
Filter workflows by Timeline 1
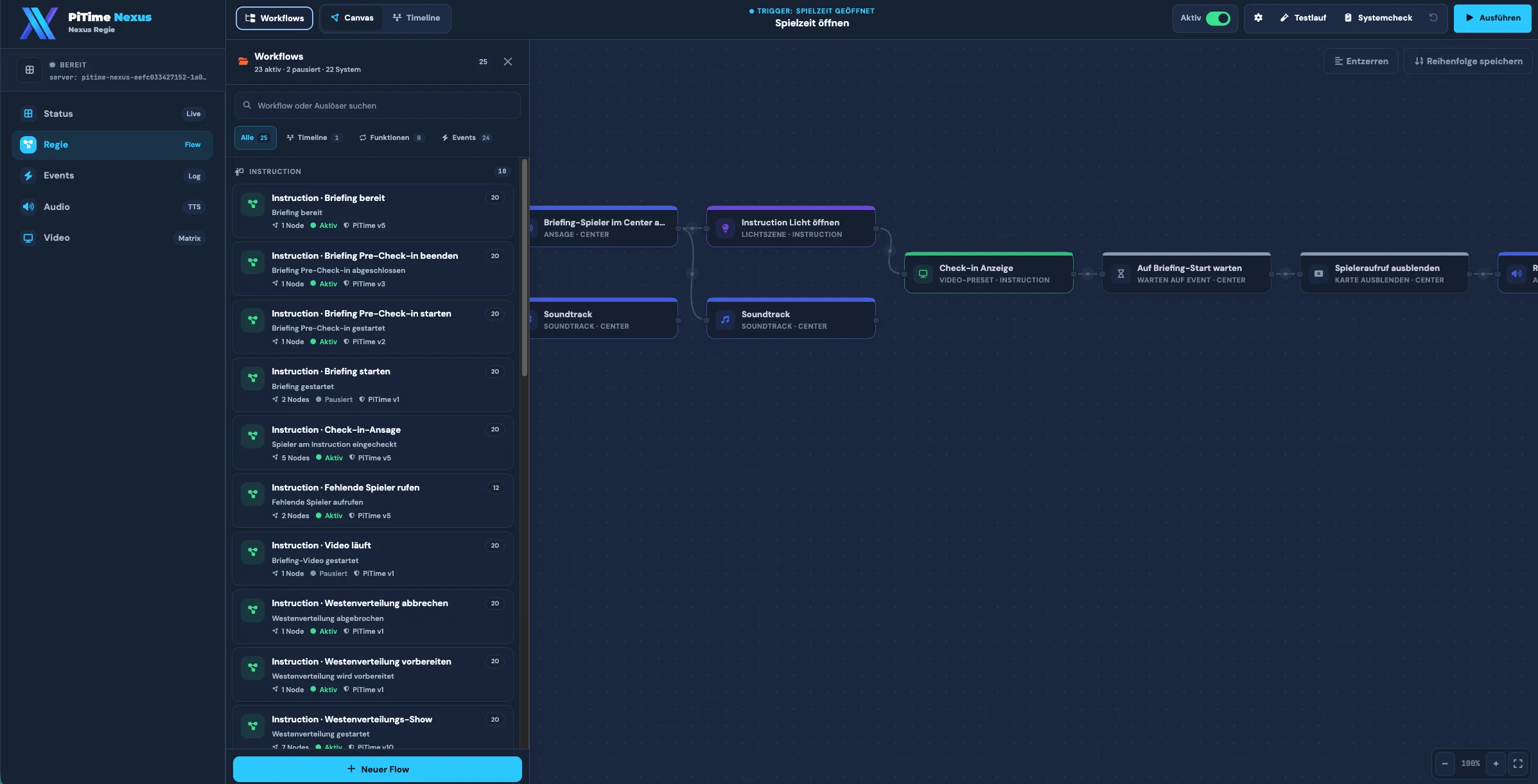coord(313,137)
